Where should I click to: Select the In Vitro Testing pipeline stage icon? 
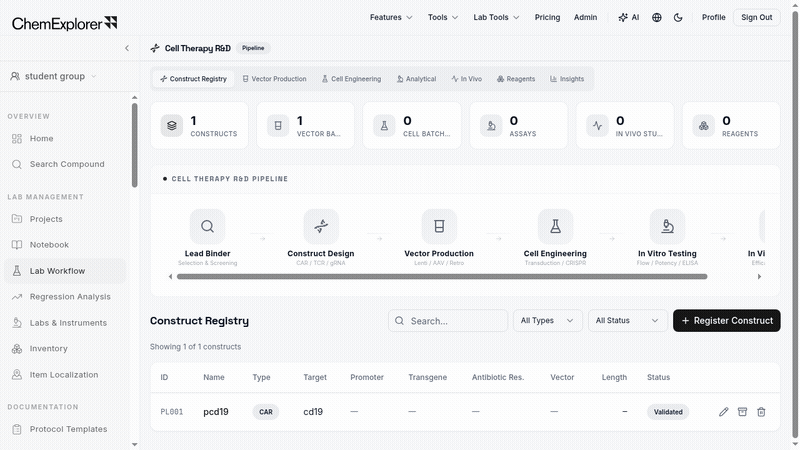coord(667,226)
